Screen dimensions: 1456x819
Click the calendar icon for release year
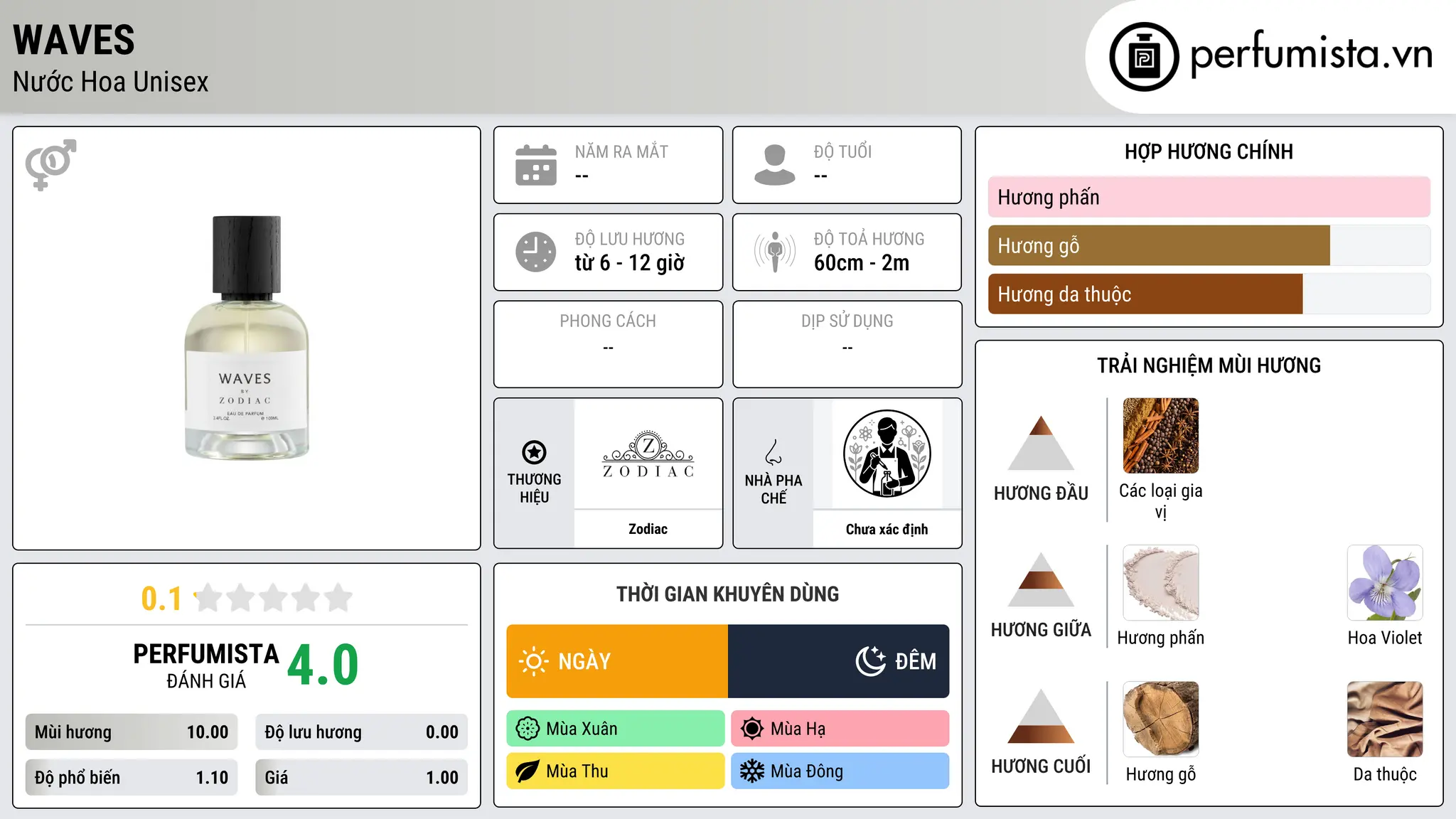536,165
